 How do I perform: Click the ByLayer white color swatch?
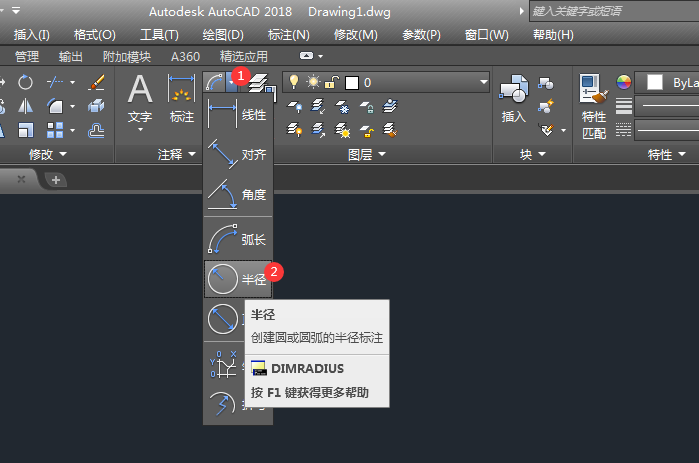click(x=655, y=82)
